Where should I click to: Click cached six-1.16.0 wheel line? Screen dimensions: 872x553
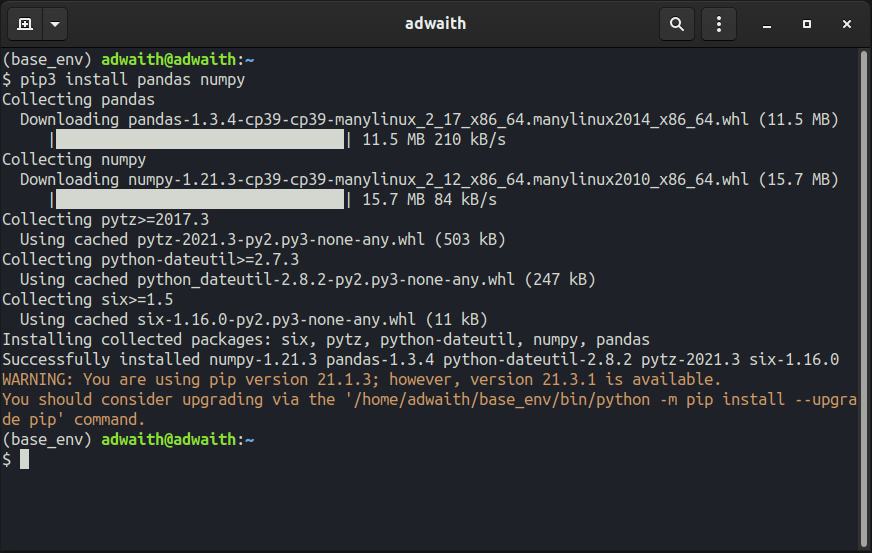pyautogui.click(x=254, y=320)
